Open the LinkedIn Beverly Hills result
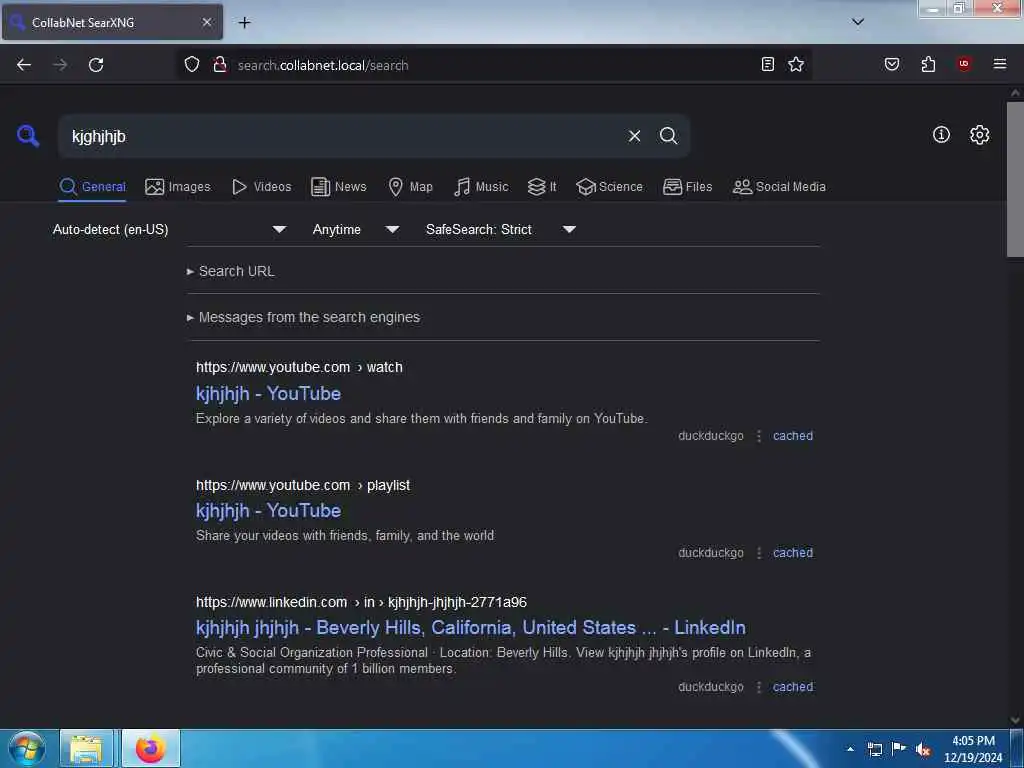The height and width of the screenshot is (768, 1024). pos(470,628)
